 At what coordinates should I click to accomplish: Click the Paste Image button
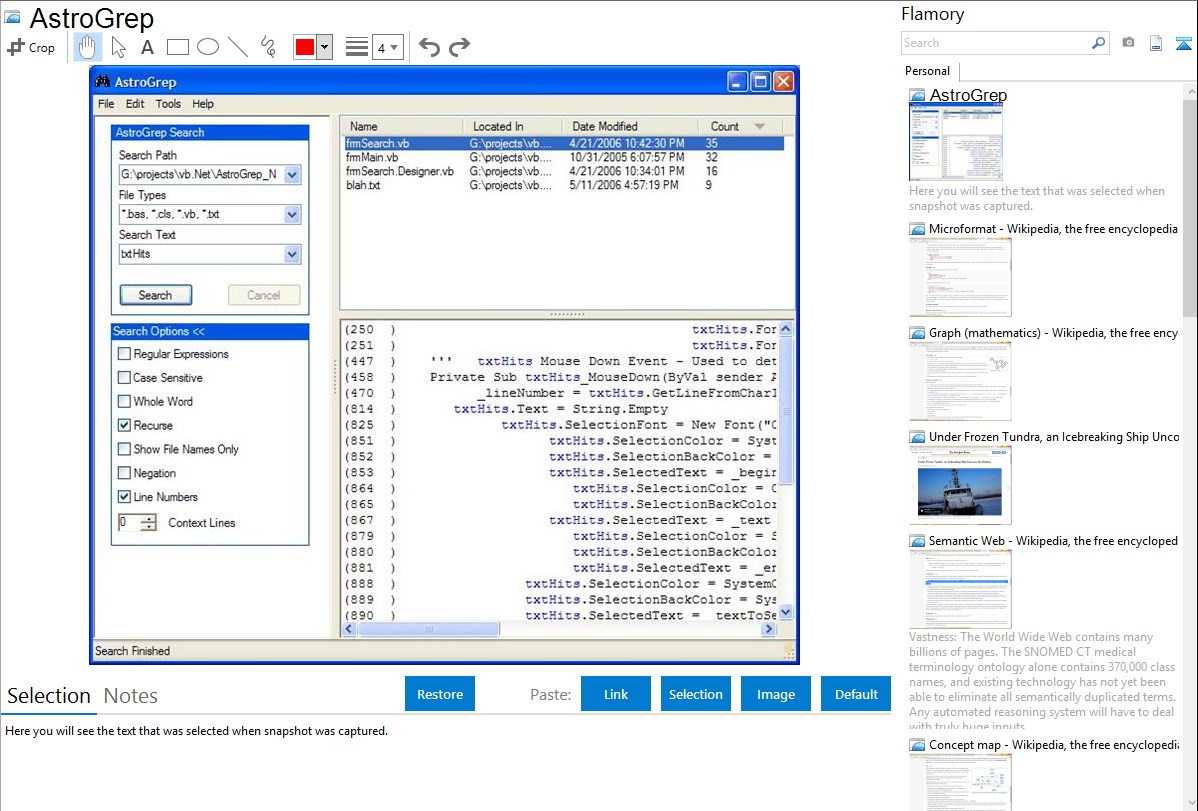click(x=775, y=694)
